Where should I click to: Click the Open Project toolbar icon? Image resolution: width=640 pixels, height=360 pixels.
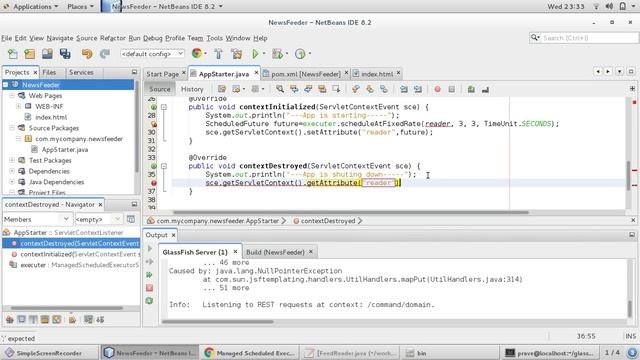click(x=47, y=54)
